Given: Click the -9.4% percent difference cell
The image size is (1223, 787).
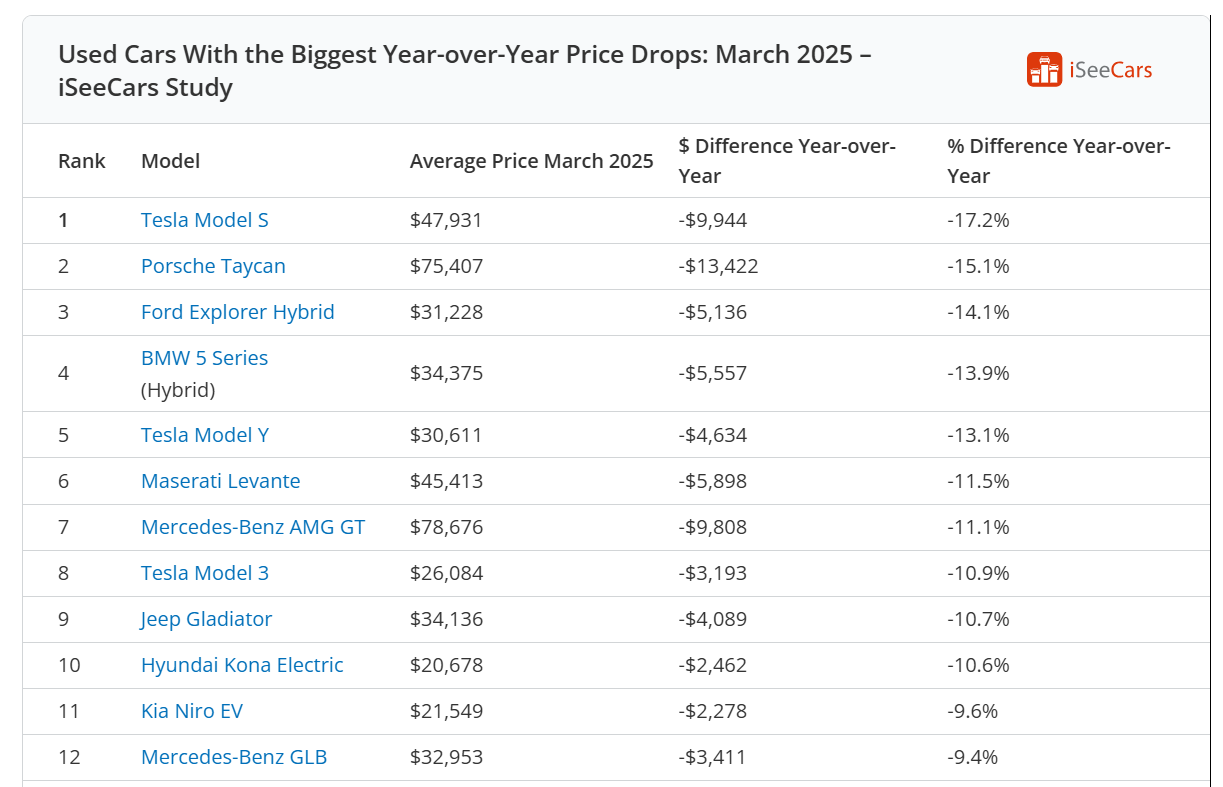Looking at the screenshot, I should pyautogui.click(x=973, y=757).
